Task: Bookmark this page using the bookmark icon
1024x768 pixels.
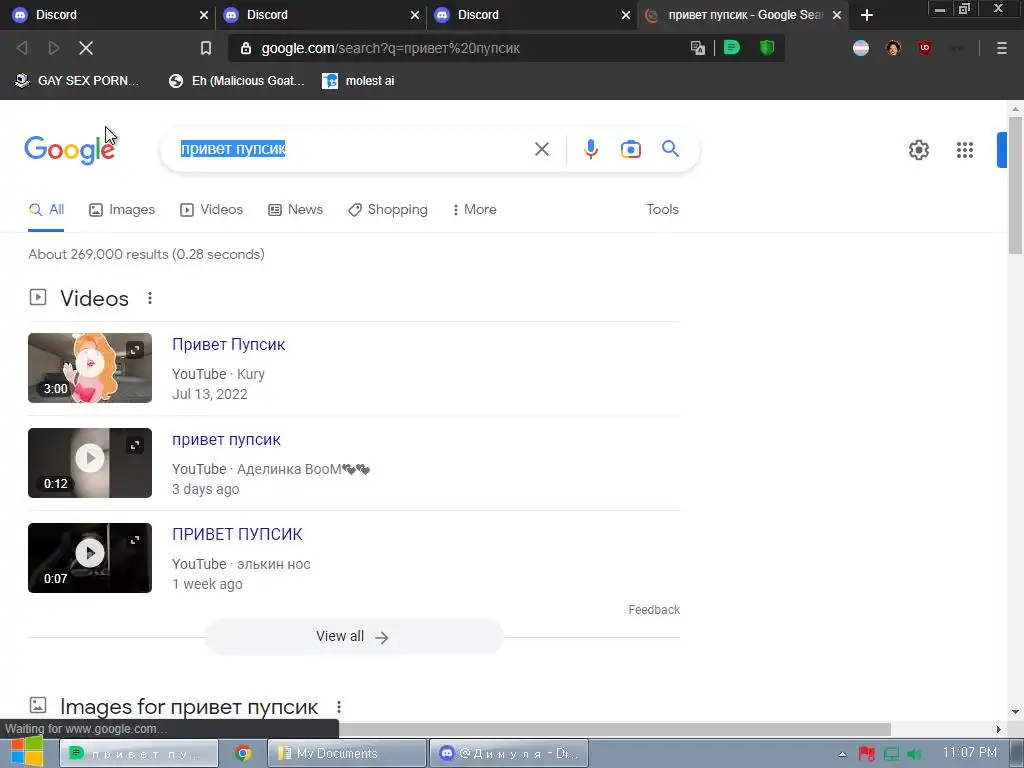Action: (x=206, y=48)
